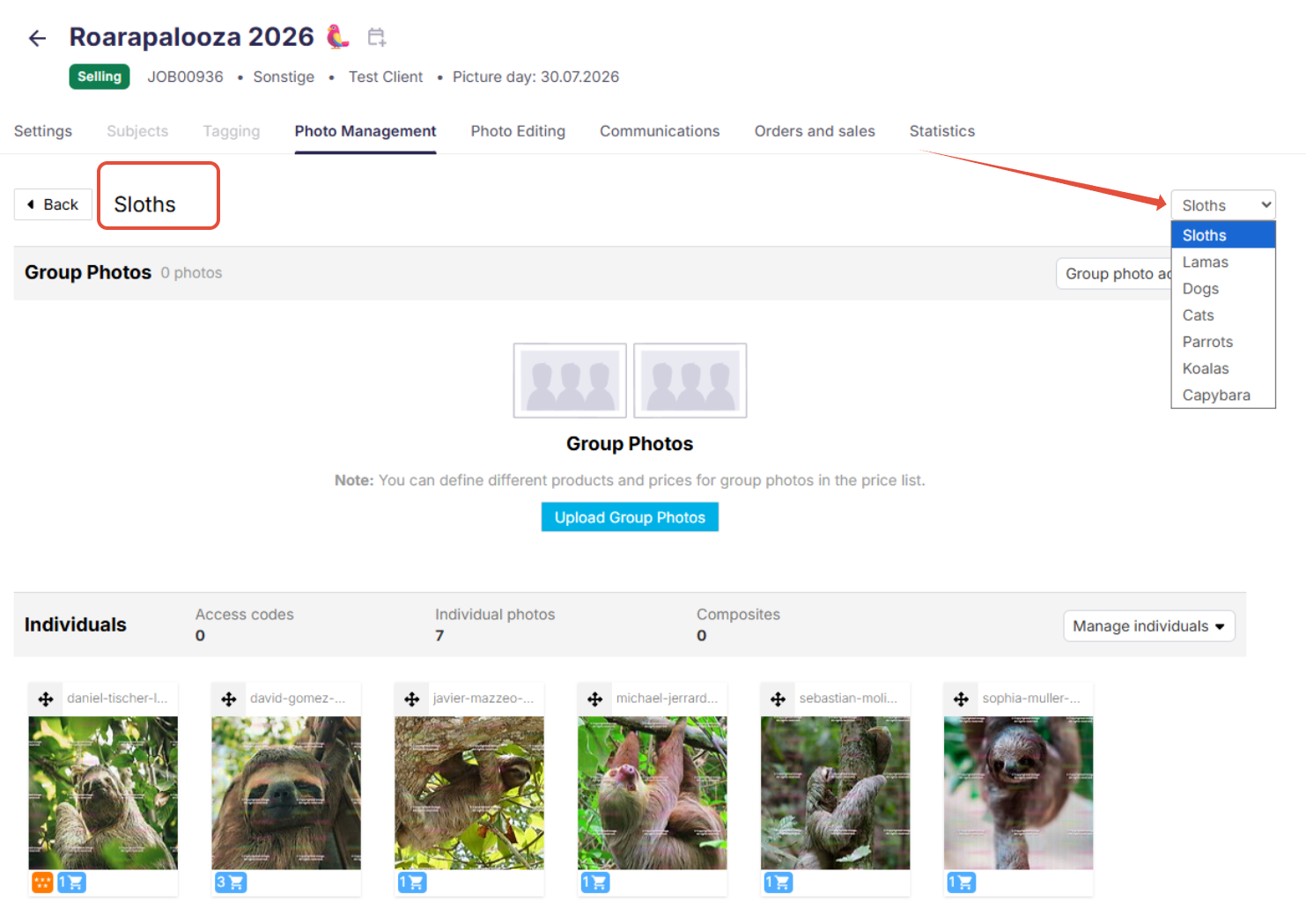The width and height of the screenshot is (1306, 924).
Task: Click the Upload Group Photos button
Action: click(630, 517)
